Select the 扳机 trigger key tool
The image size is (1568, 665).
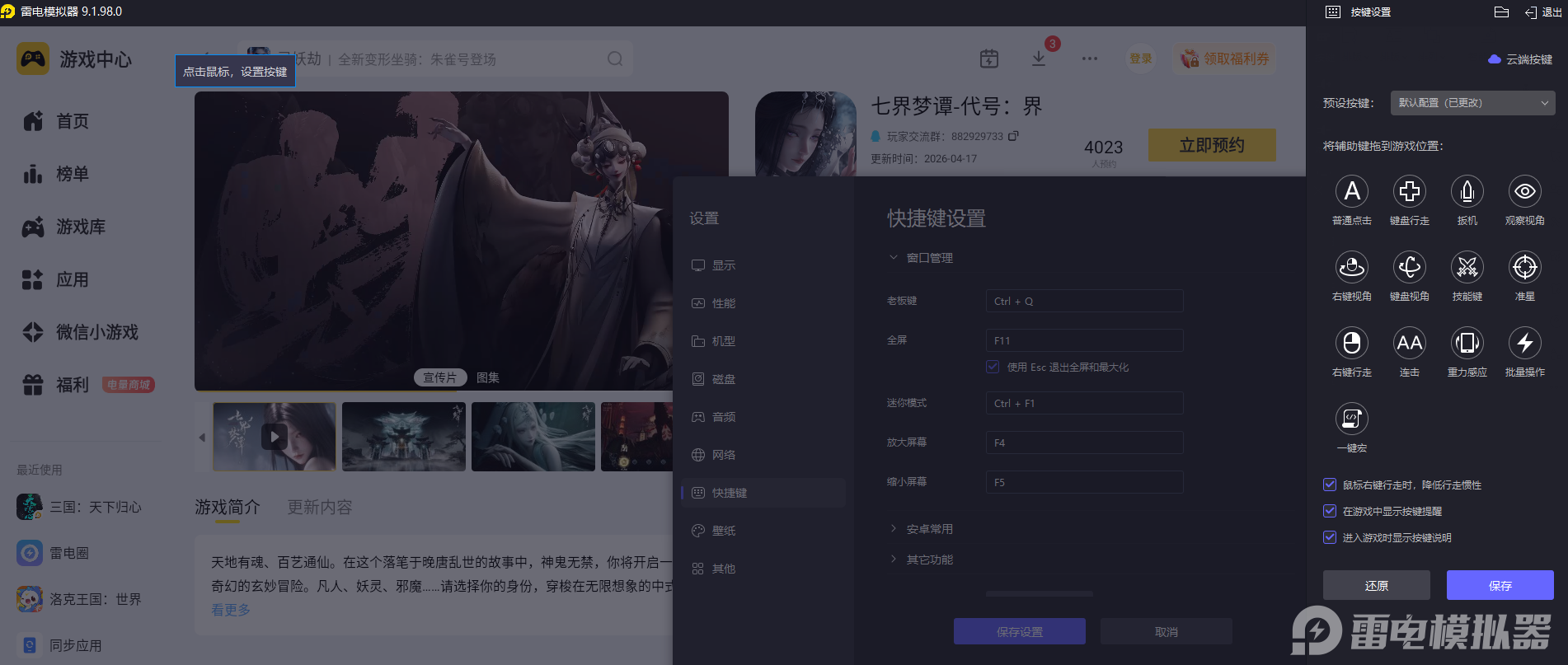1467,191
